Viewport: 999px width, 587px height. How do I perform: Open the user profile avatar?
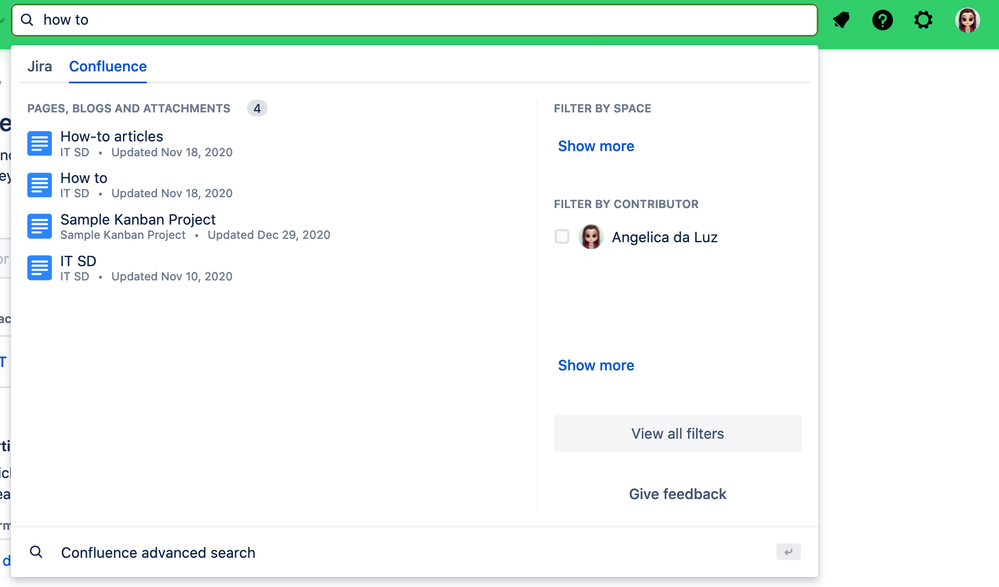[x=967, y=20]
